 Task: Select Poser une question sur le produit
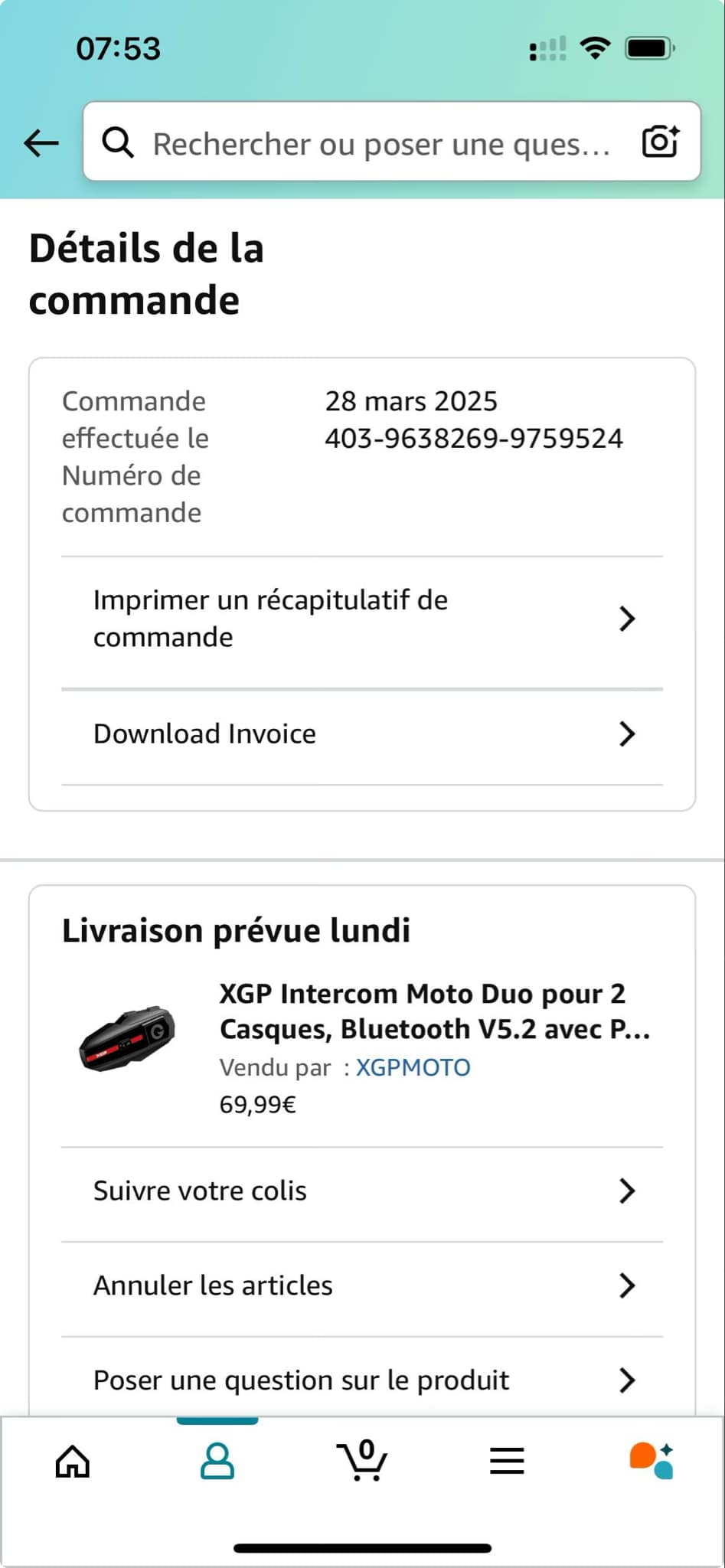click(x=301, y=1380)
